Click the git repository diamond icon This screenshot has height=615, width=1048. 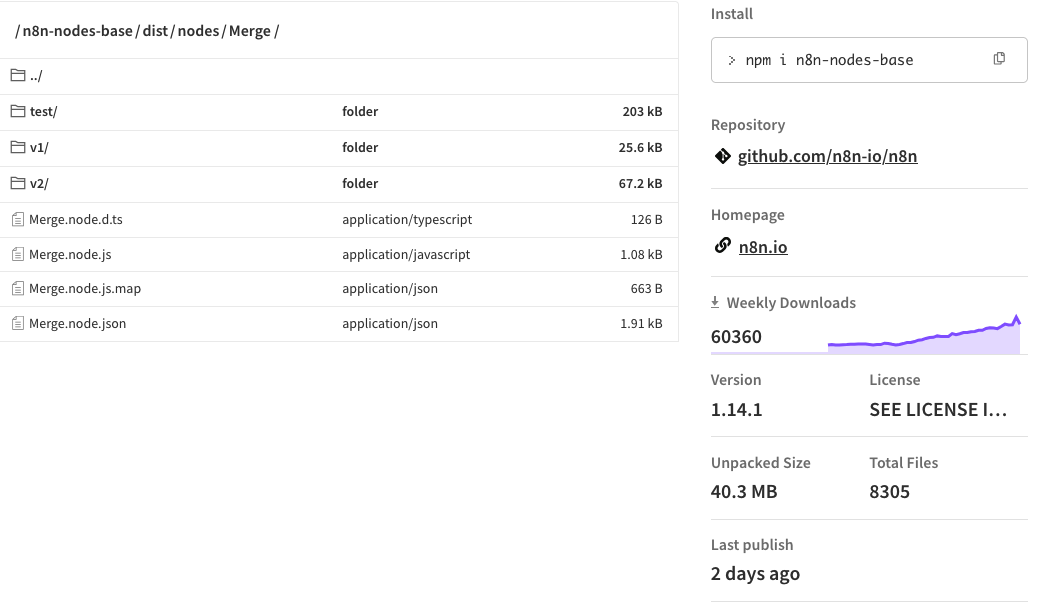[722, 156]
